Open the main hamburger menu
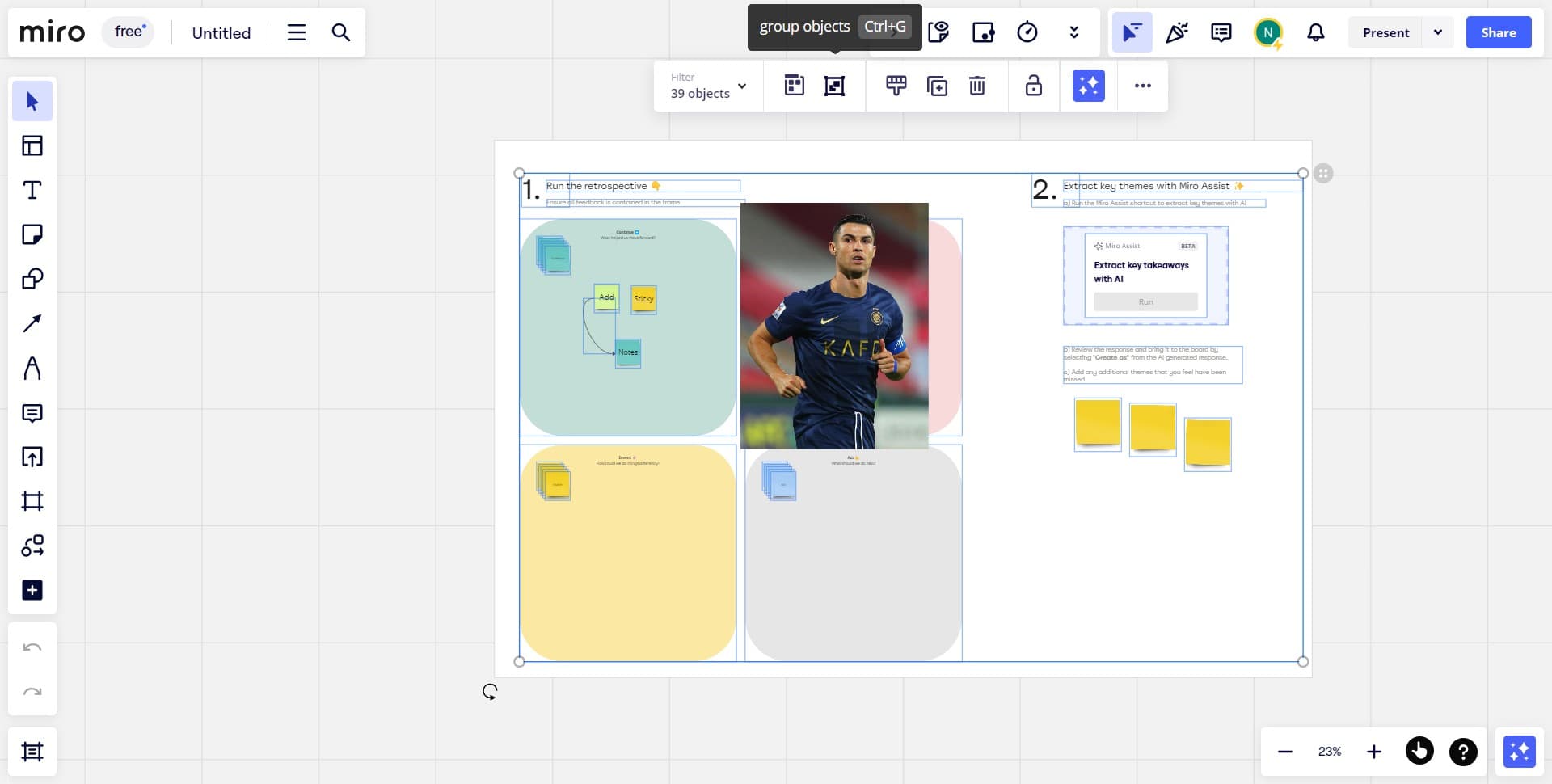This screenshot has width=1552, height=784. (296, 32)
